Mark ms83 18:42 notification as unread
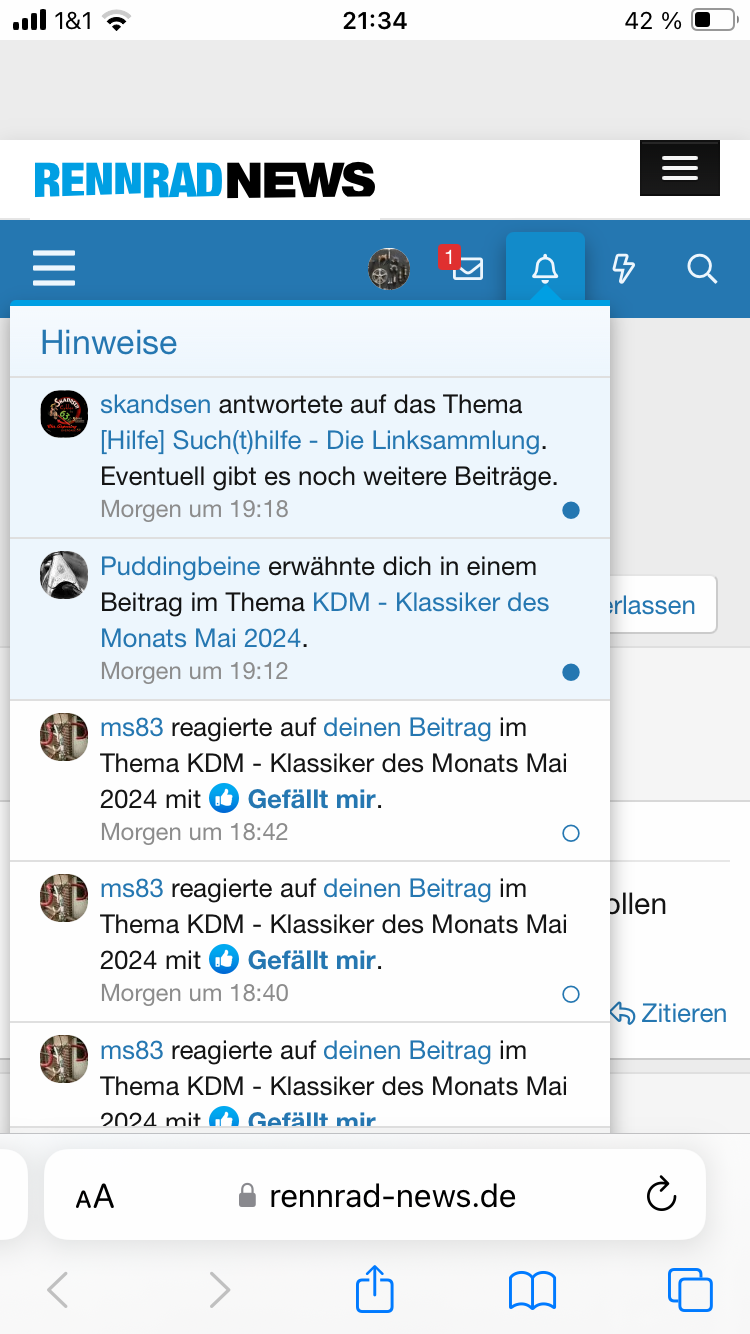This screenshot has width=750, height=1334. [x=571, y=833]
